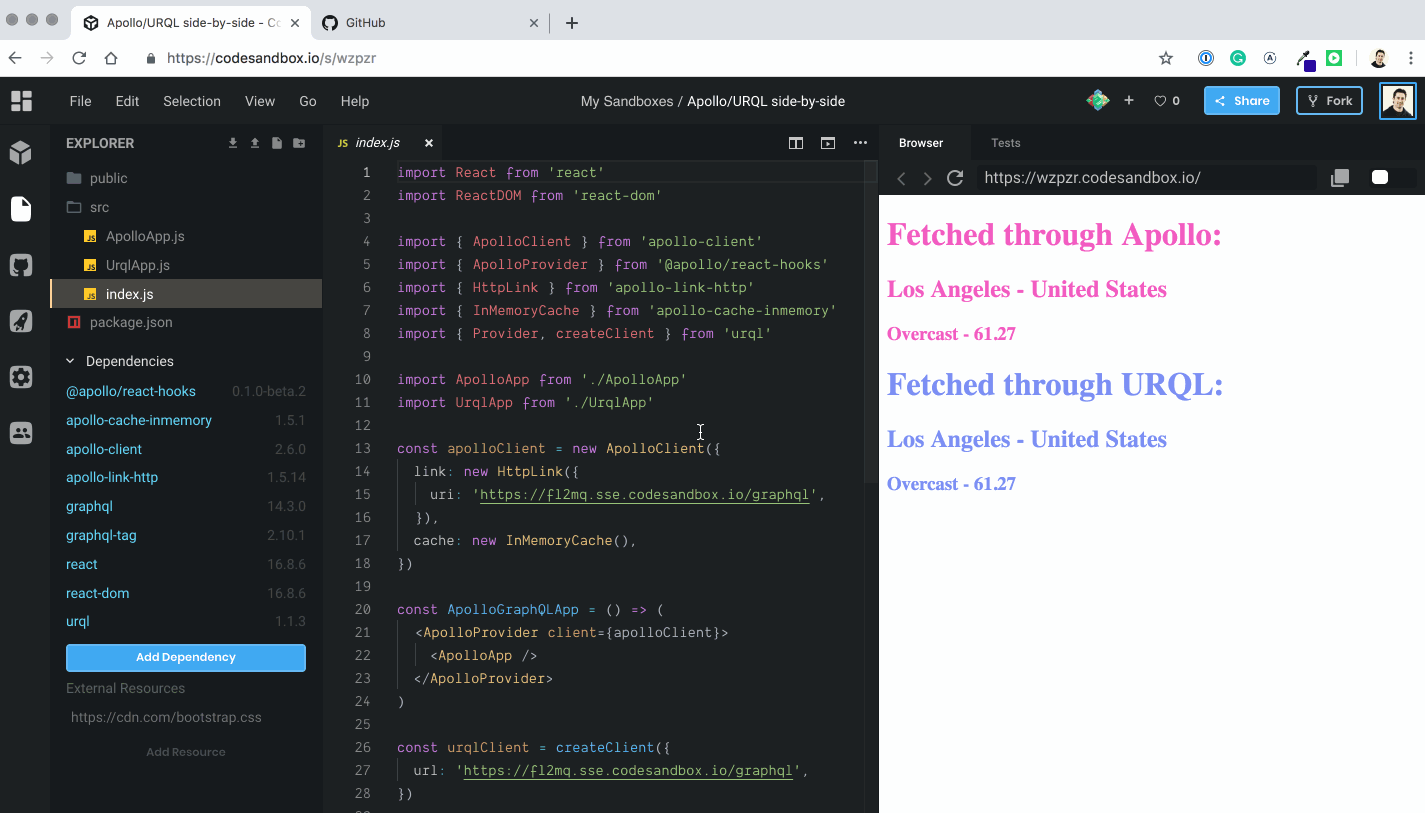The width and height of the screenshot is (1425, 813).
Task: Open preview in a new window
Action: click(x=1339, y=177)
